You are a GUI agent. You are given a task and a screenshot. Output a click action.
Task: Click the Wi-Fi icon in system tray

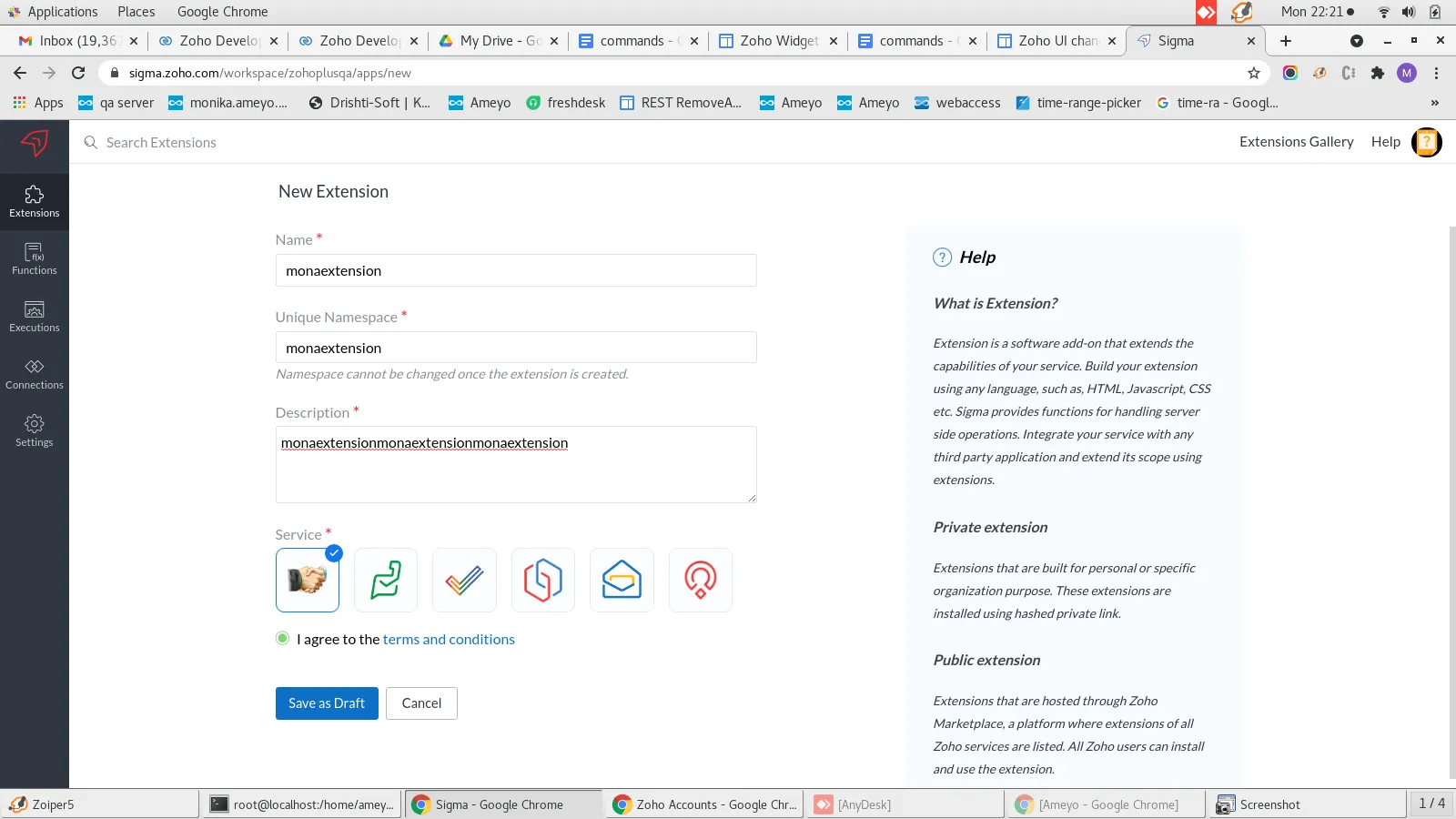(1384, 12)
